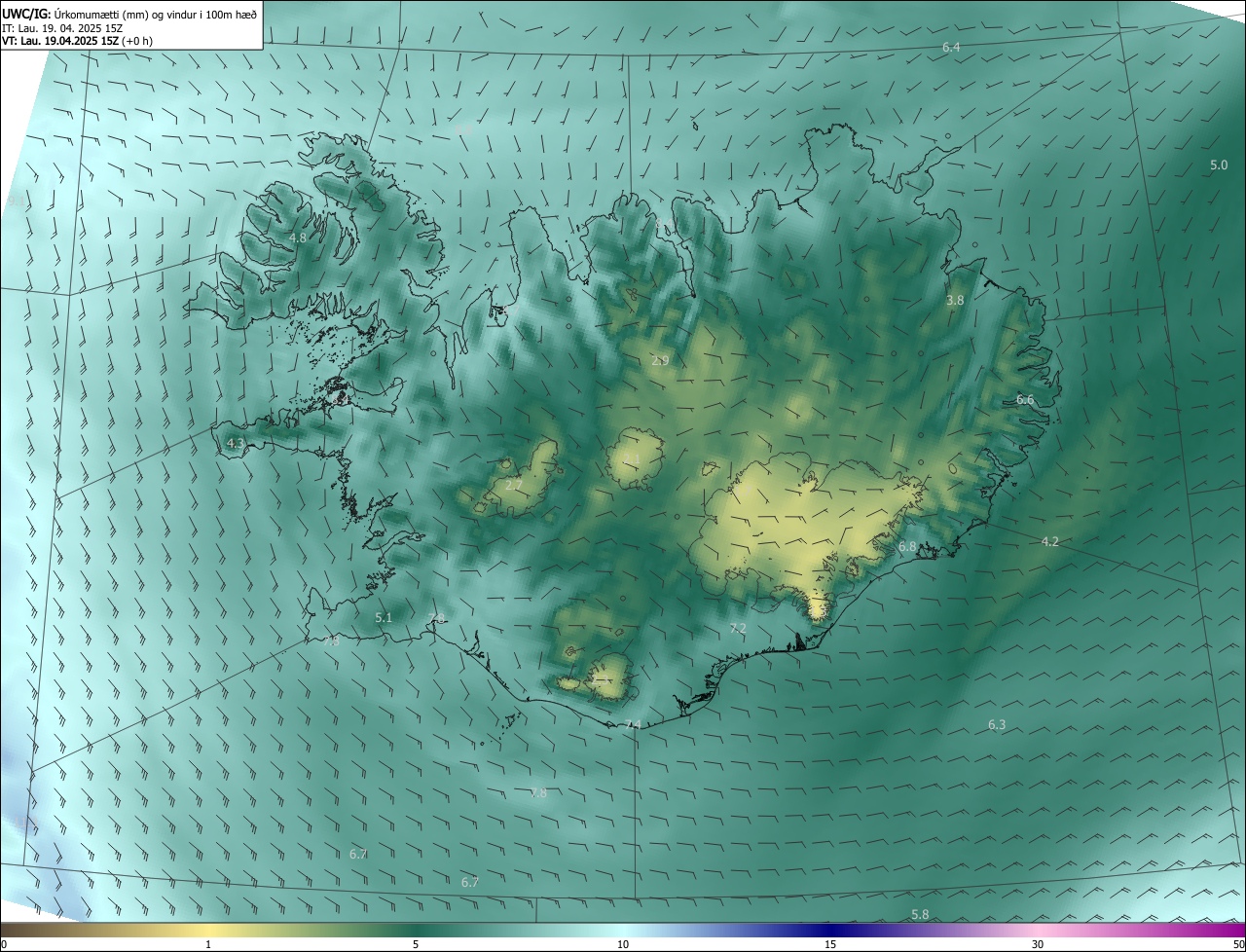The width and height of the screenshot is (1246, 952).
Task: Click the 7.2 value label
Action: click(x=738, y=629)
